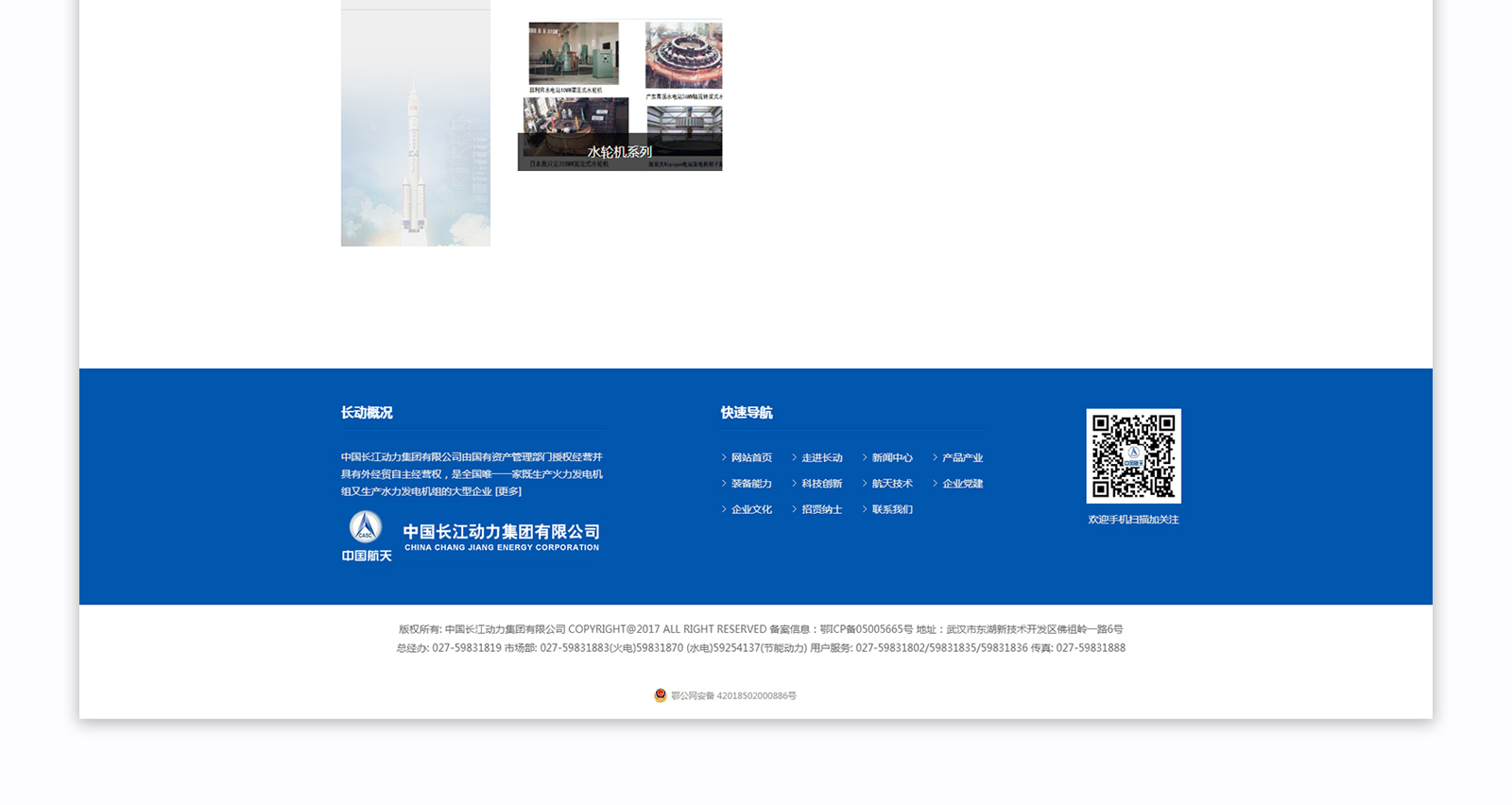Open the 企业文化 footer link

(751, 509)
